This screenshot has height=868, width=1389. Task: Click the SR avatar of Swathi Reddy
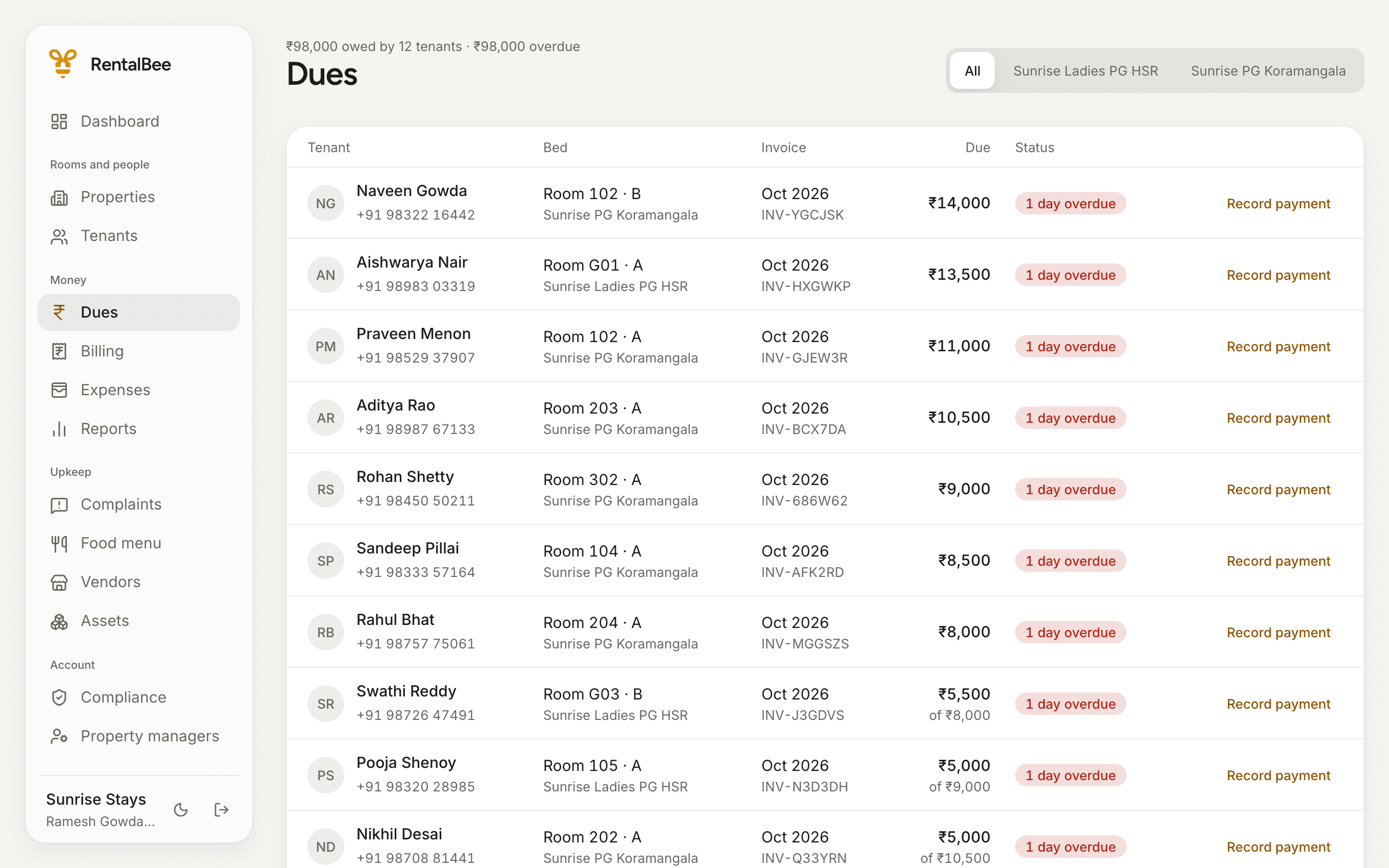[325, 704]
